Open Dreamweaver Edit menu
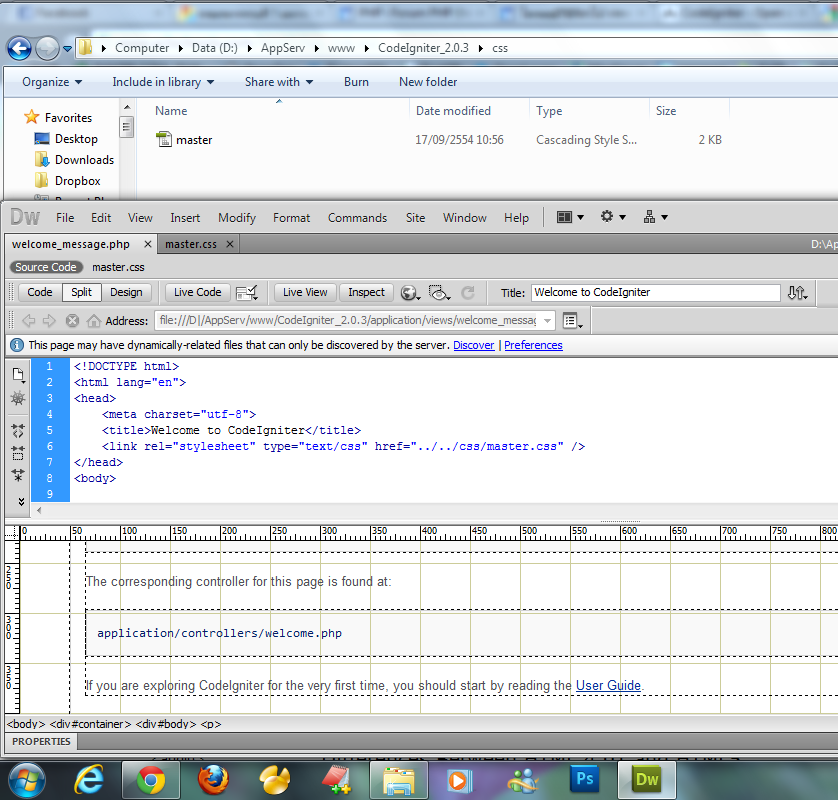Screen dimensions: 838x800 101,218
